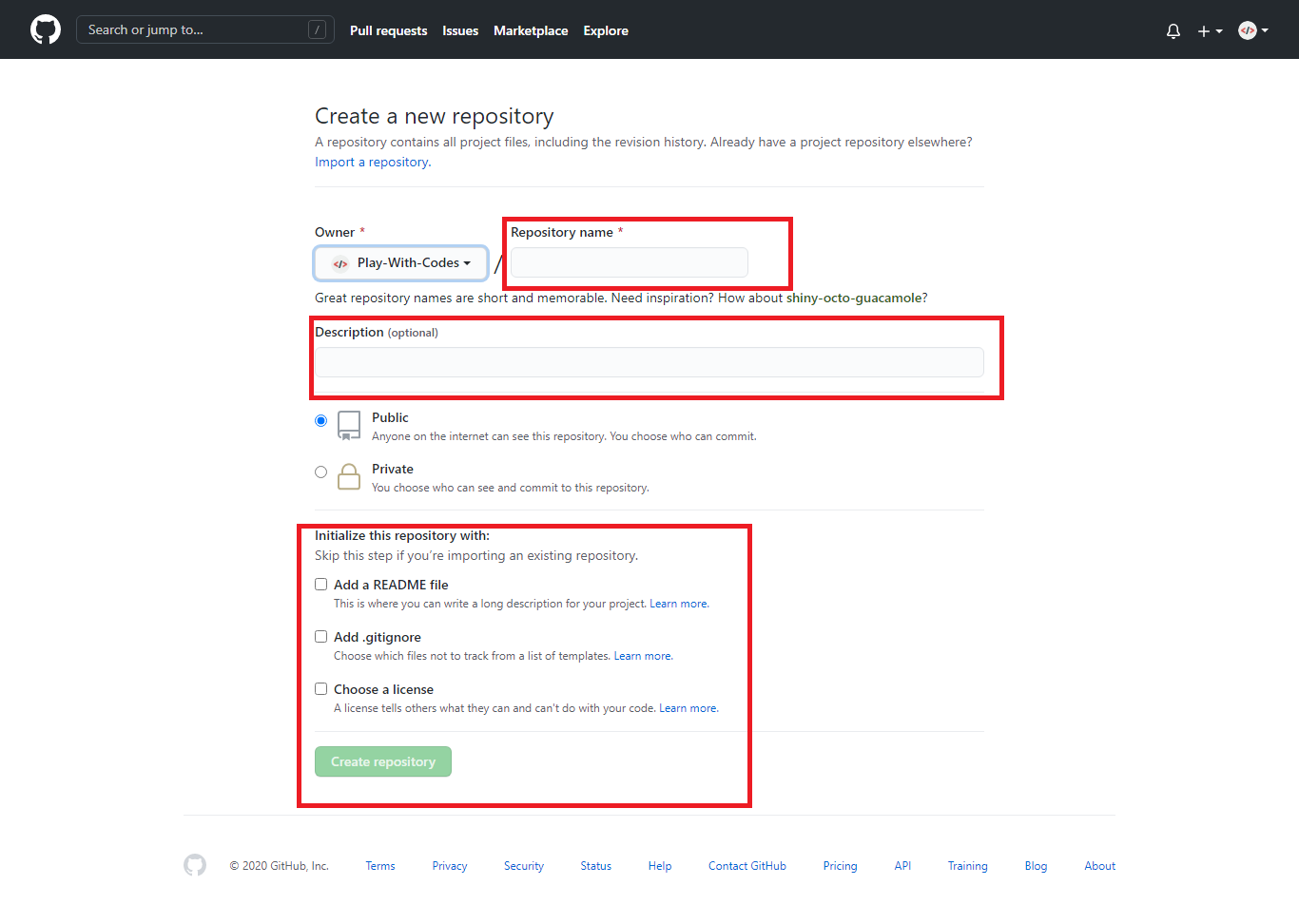Expand the Play-With-Codes owner dropdown
1299x924 pixels.
click(x=401, y=263)
